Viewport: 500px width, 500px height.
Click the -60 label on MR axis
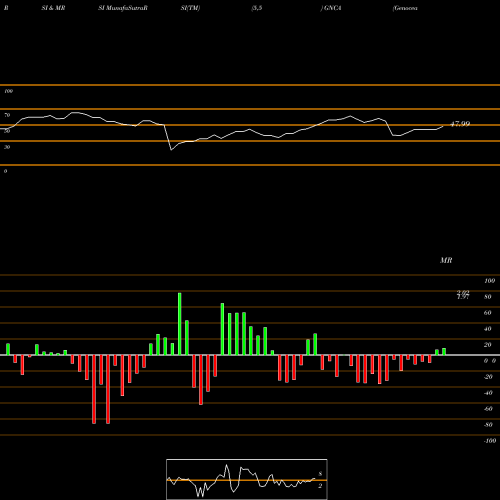pyautogui.click(x=488, y=409)
